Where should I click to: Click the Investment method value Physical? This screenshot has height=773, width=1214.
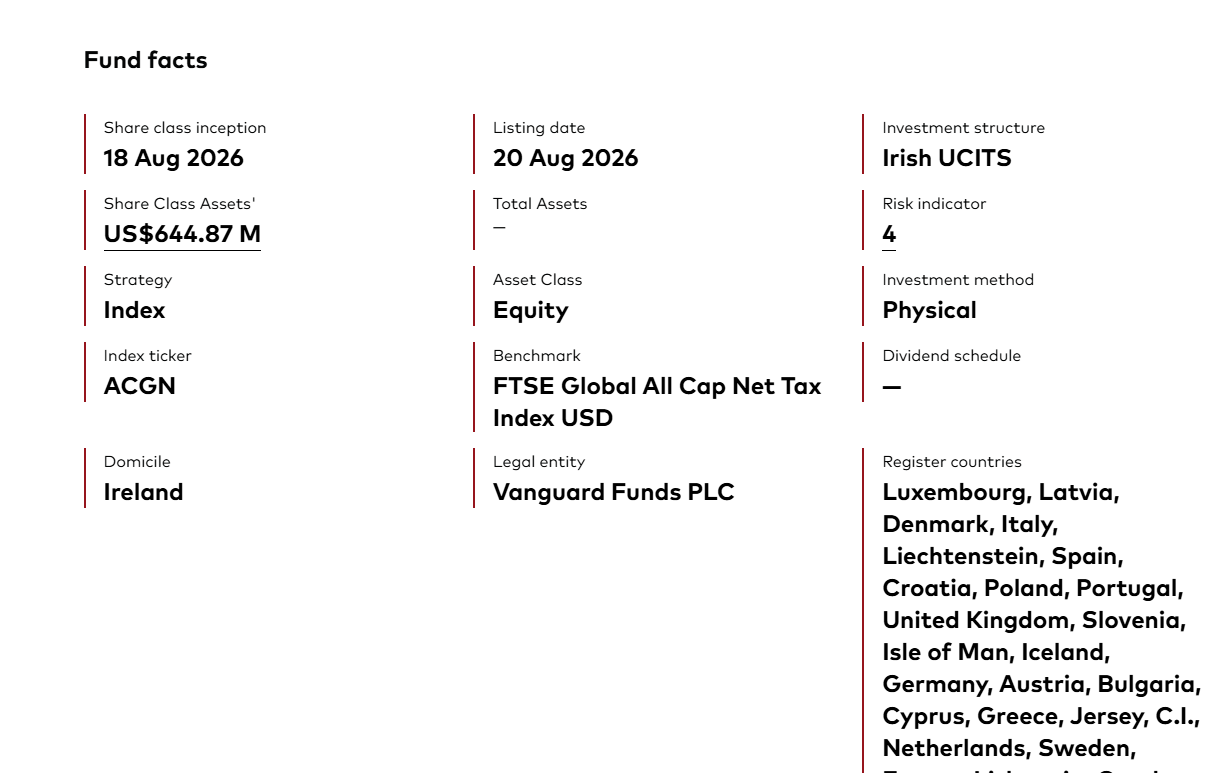[x=930, y=310]
